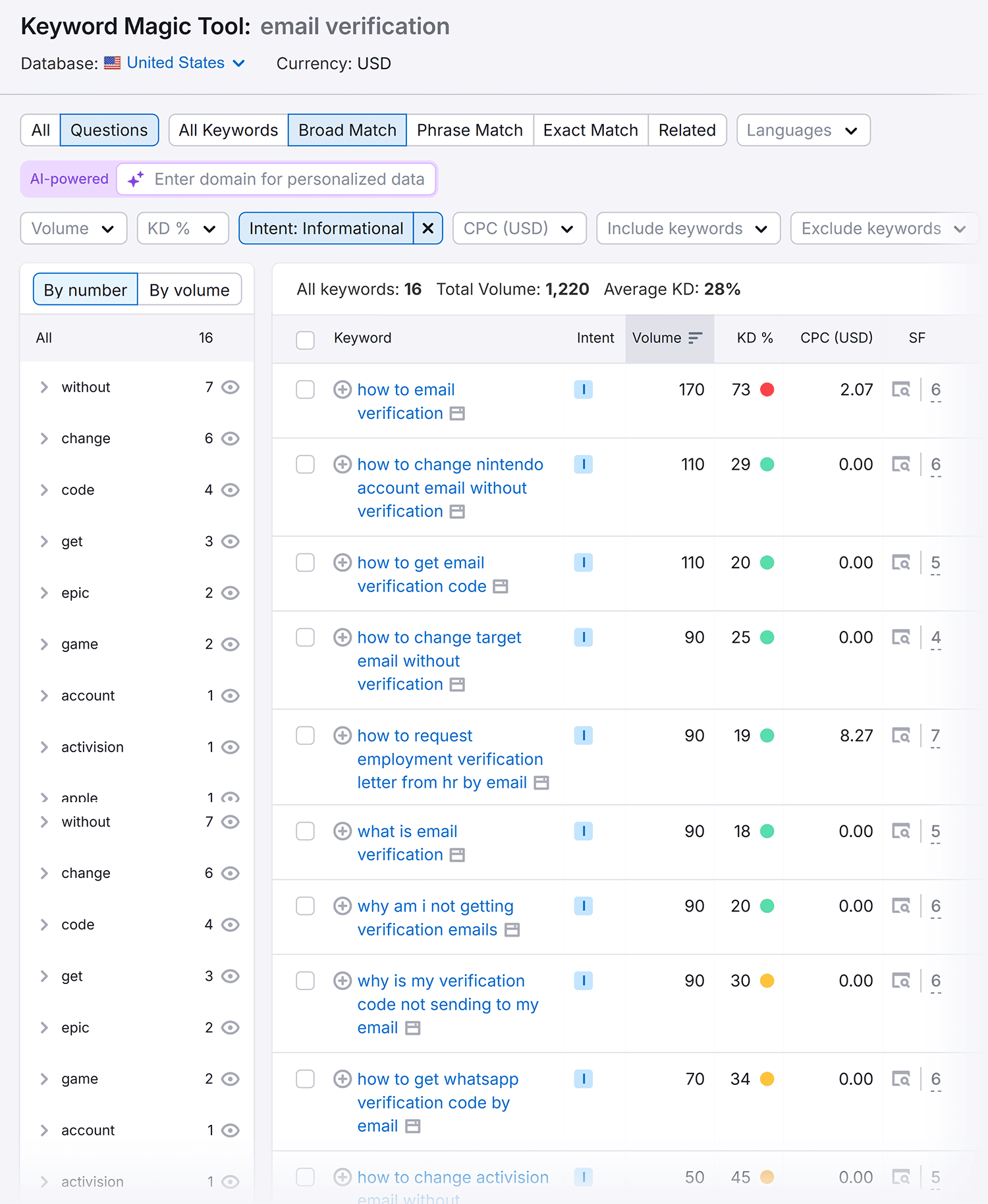The width and height of the screenshot is (988, 1204).
Task: Expand the first 'code' keyword group
Action: tap(44, 490)
